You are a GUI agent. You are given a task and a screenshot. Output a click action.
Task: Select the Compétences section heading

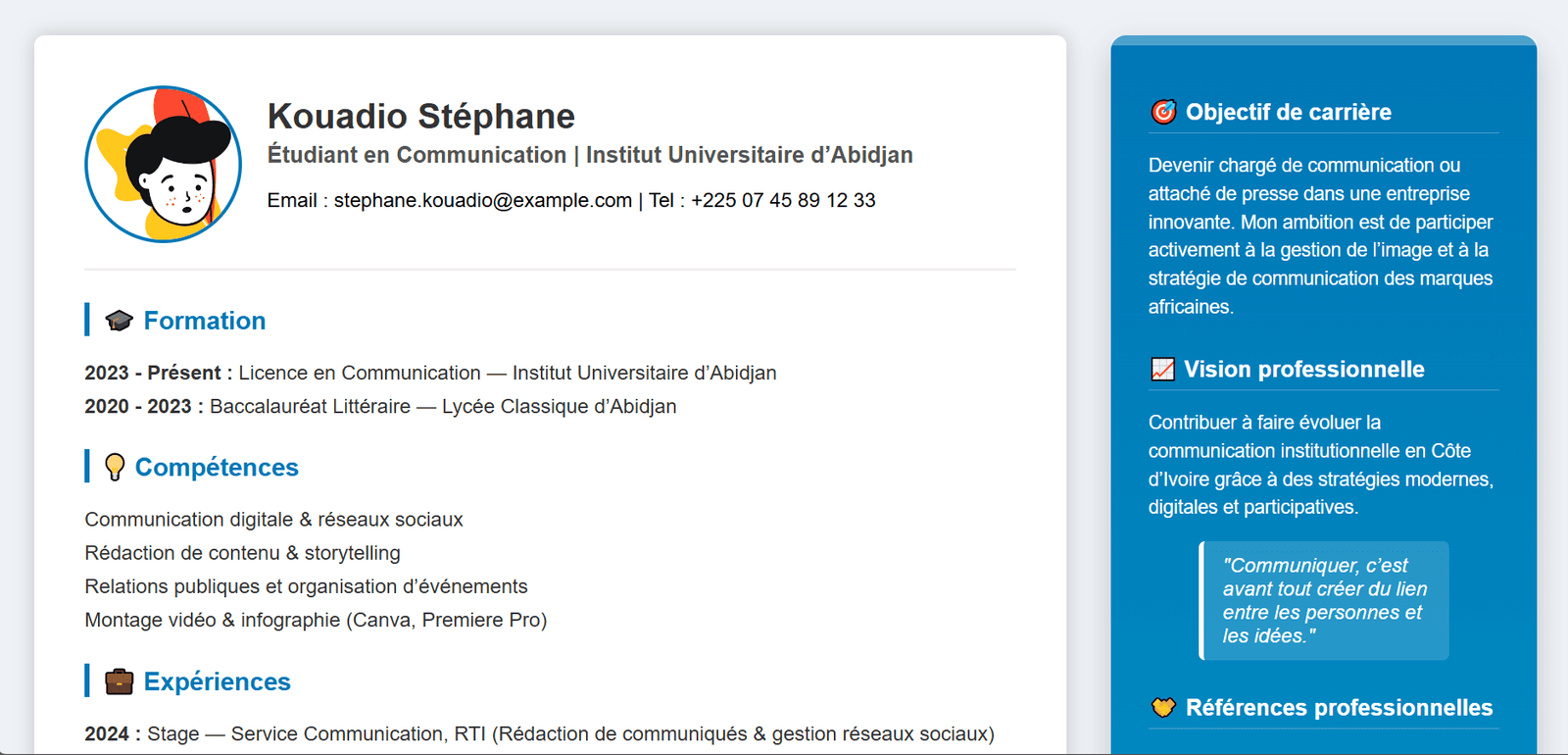point(217,468)
